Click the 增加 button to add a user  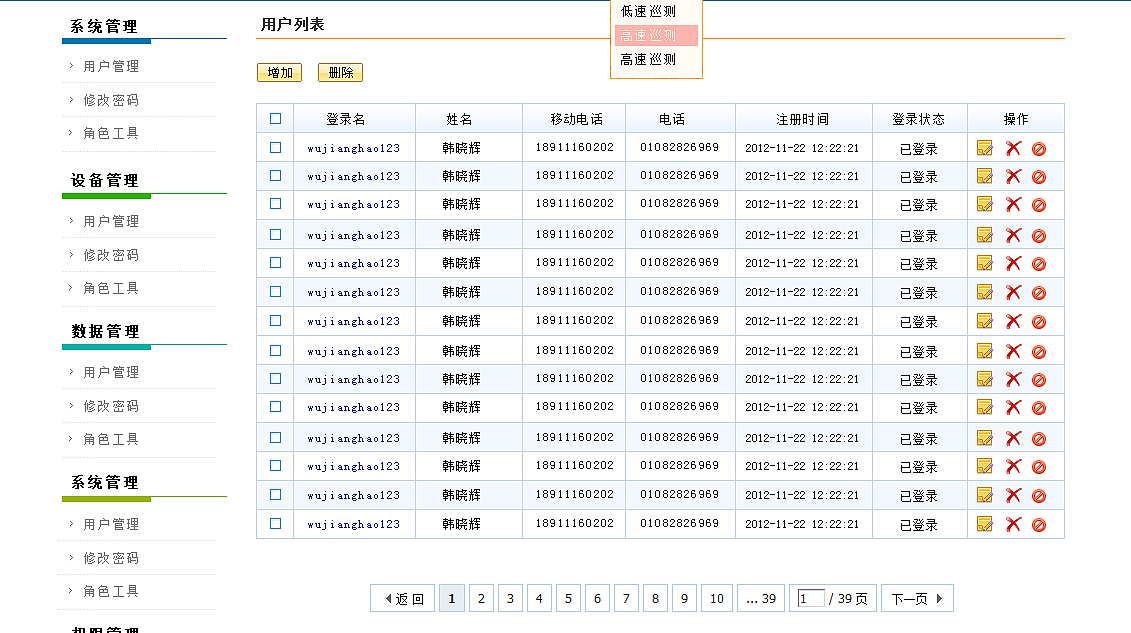coord(279,72)
